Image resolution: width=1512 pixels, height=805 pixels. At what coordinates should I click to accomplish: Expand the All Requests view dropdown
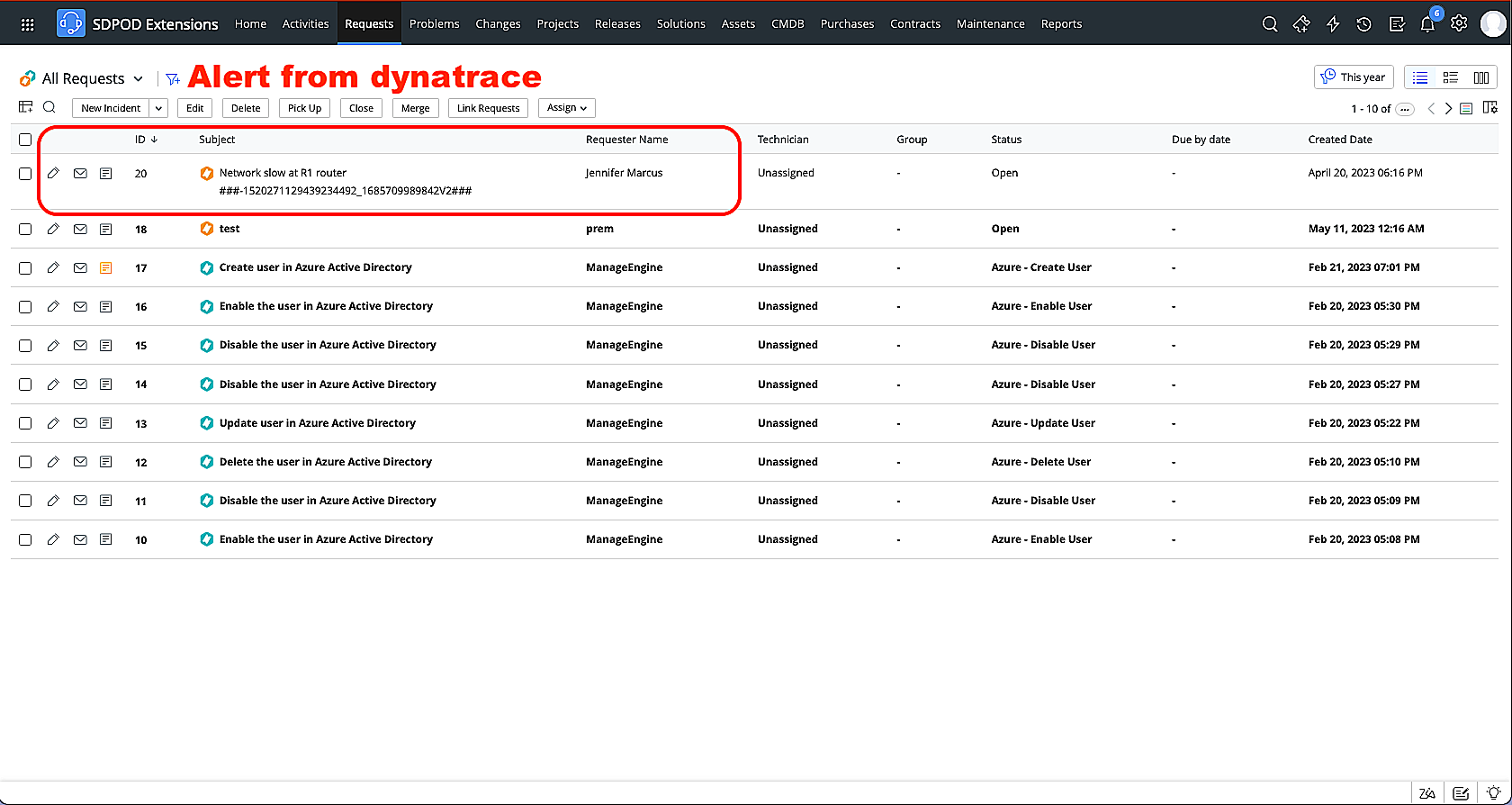(x=137, y=79)
